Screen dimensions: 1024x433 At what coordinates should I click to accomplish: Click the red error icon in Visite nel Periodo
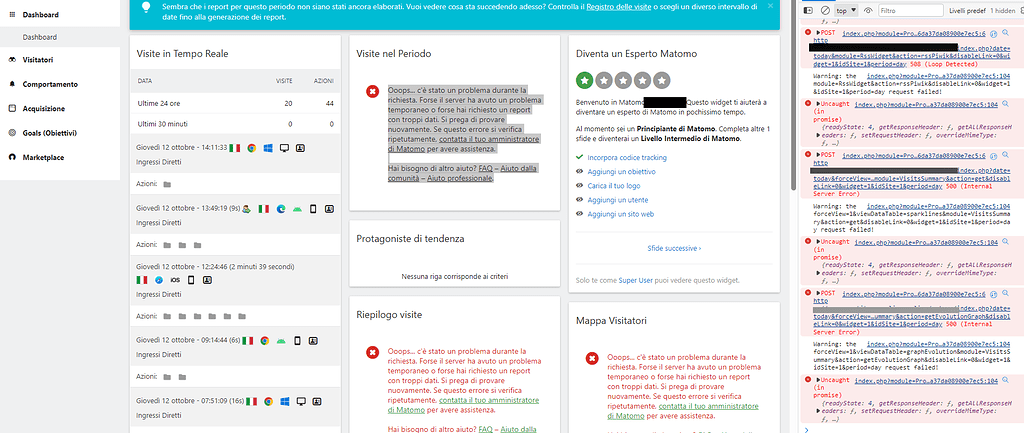click(x=372, y=91)
